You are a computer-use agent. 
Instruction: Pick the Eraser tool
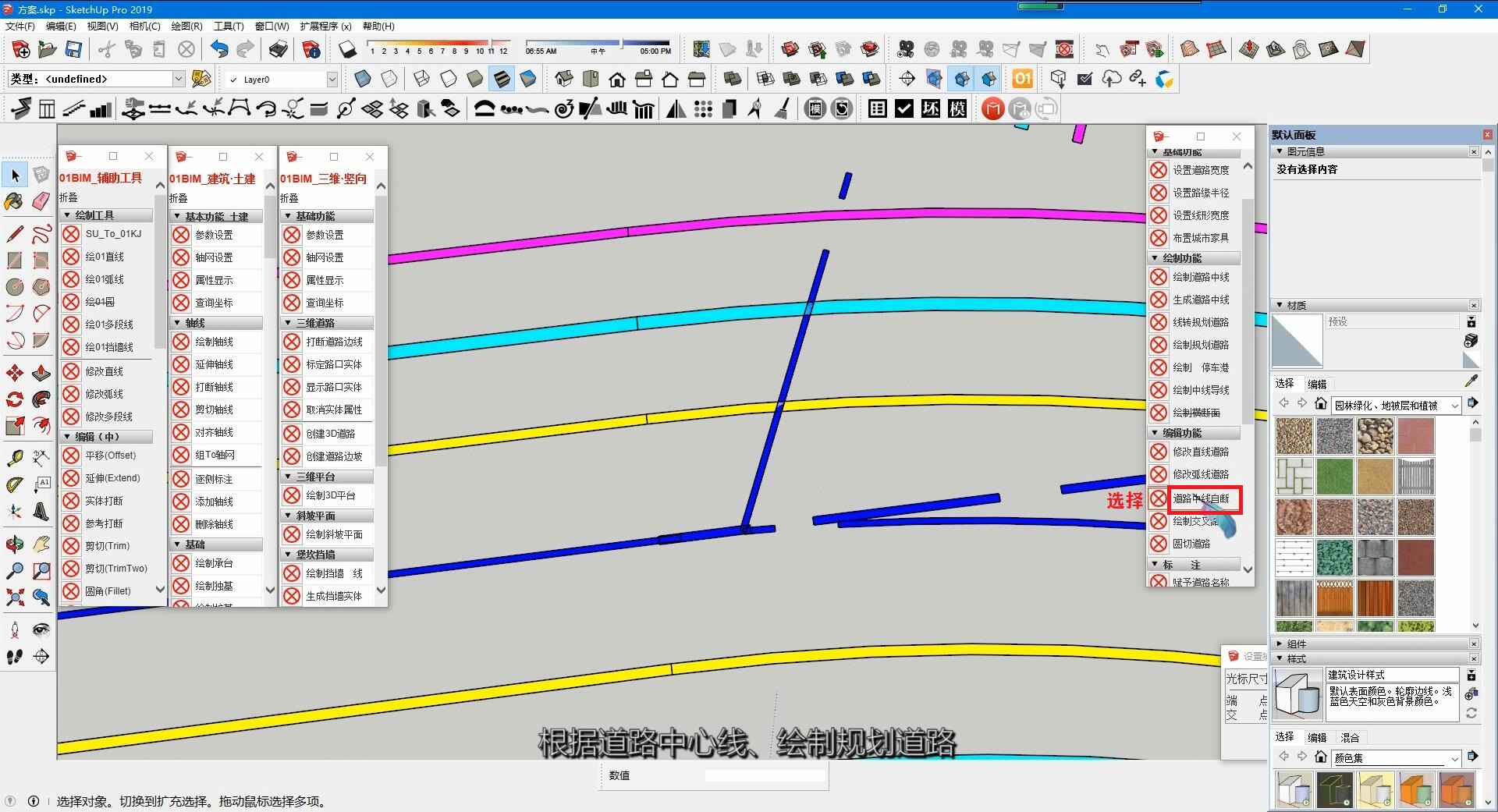(41, 201)
